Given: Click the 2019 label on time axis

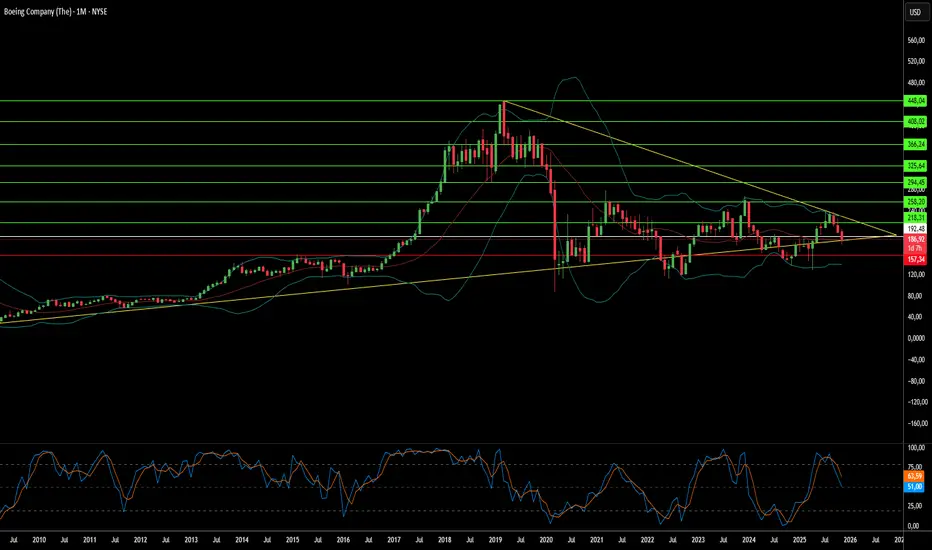Looking at the screenshot, I should coord(495,540).
